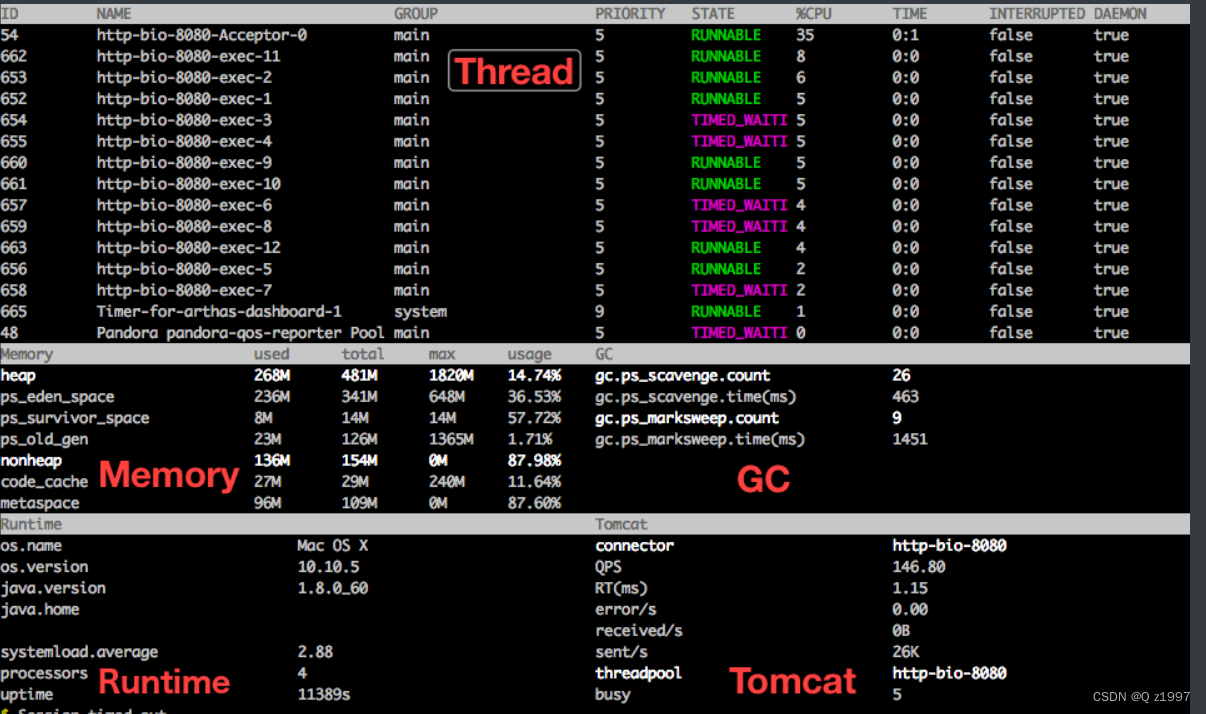The image size is (1206, 714).
Task: Click the %CPU column header
Action: pyautogui.click(x=814, y=14)
